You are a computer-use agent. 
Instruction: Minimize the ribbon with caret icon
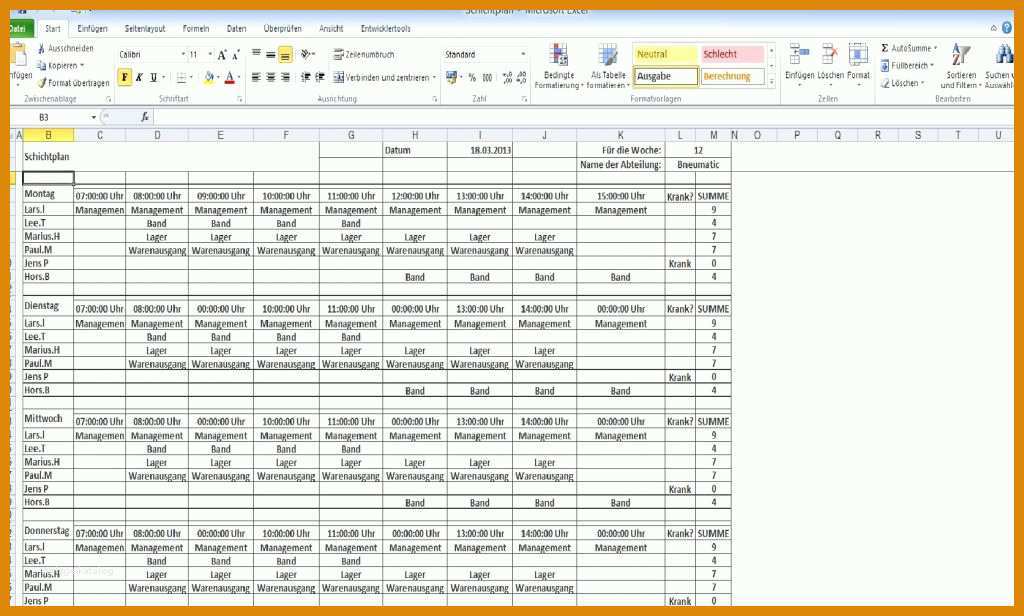point(993,28)
